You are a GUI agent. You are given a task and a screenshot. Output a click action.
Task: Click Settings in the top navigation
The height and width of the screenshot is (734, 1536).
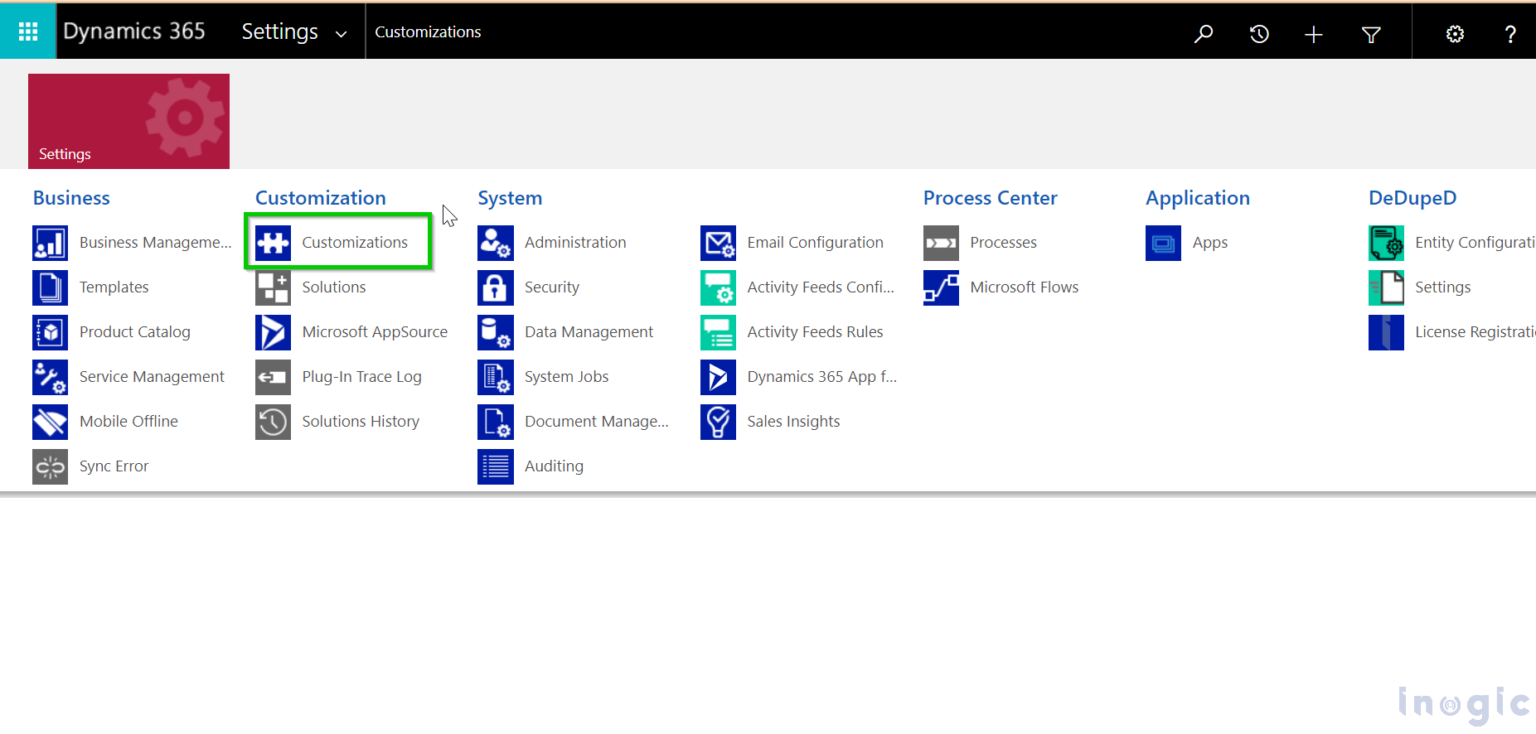[280, 31]
